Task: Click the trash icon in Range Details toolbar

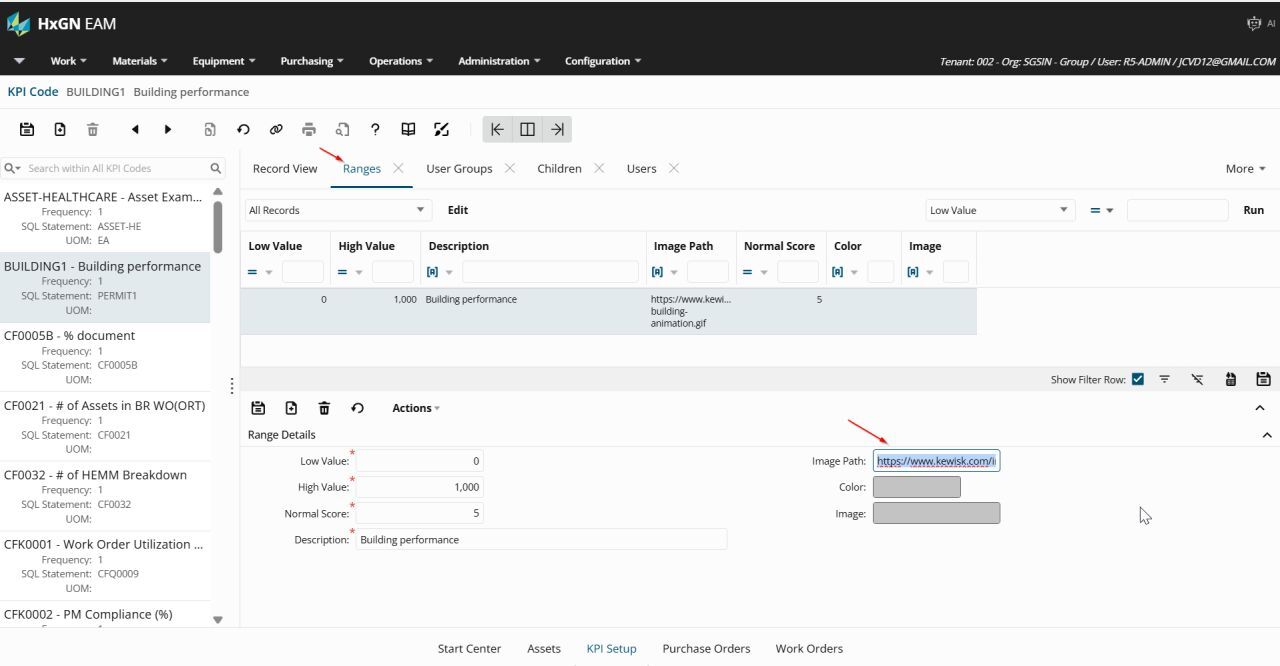Action: click(324, 408)
